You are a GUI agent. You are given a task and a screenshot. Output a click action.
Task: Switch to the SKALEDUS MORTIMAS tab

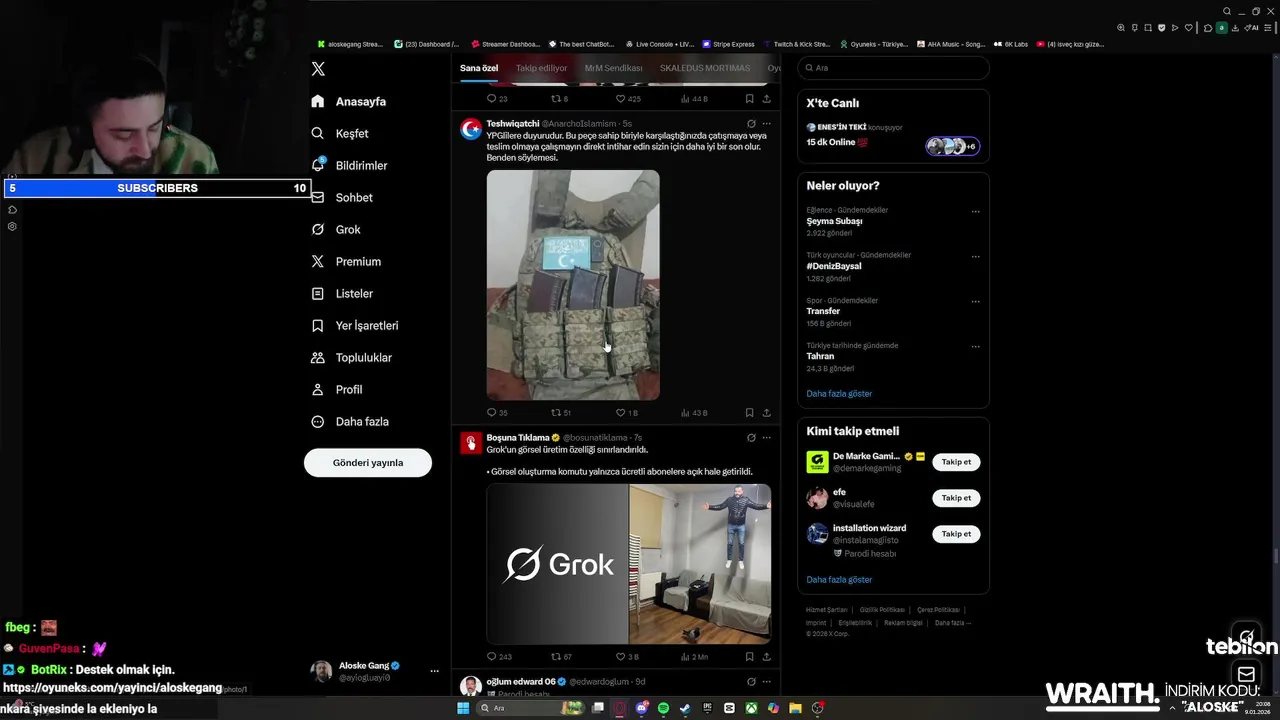pos(705,68)
